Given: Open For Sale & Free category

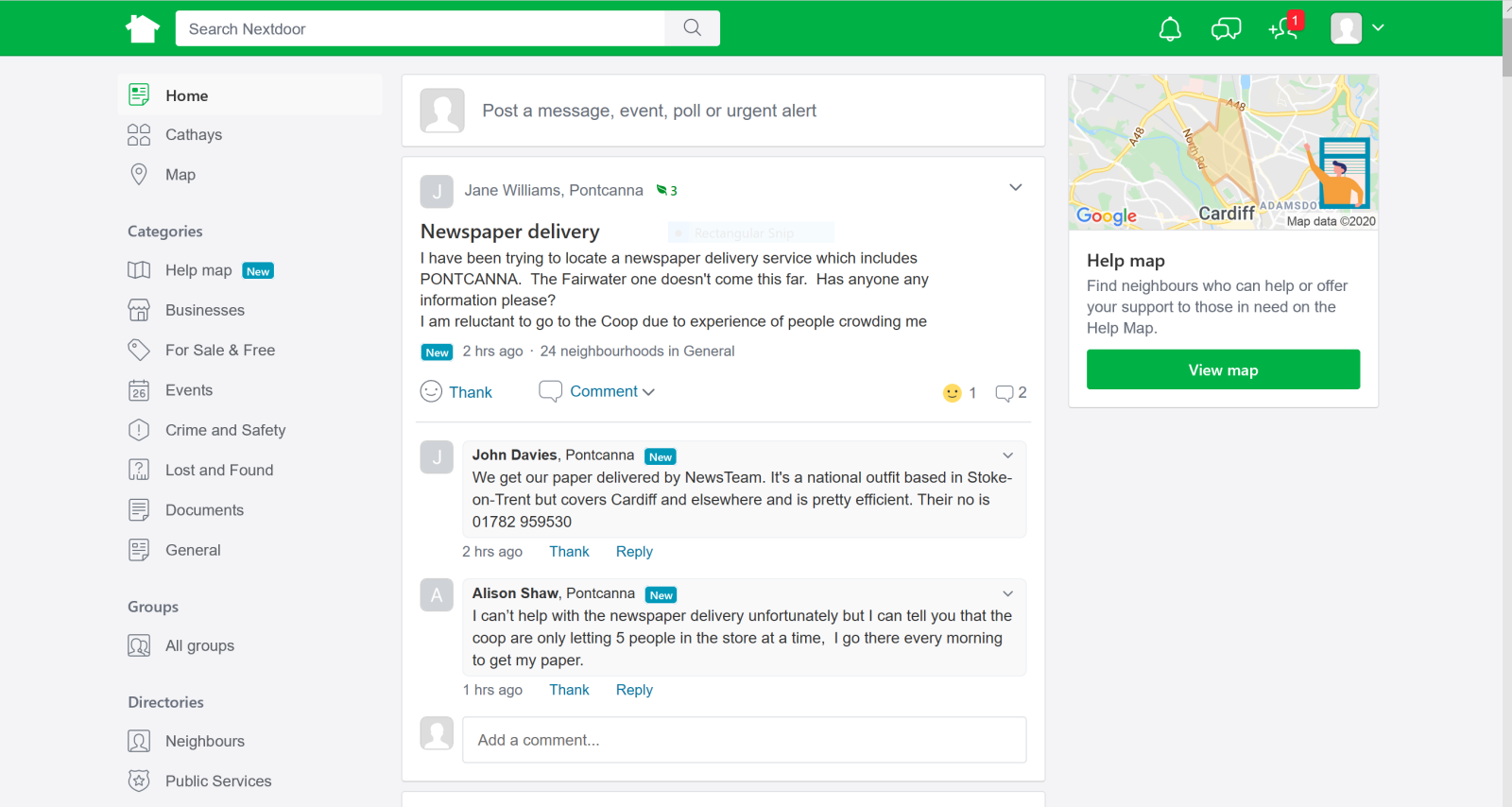Looking at the screenshot, I should (x=220, y=350).
